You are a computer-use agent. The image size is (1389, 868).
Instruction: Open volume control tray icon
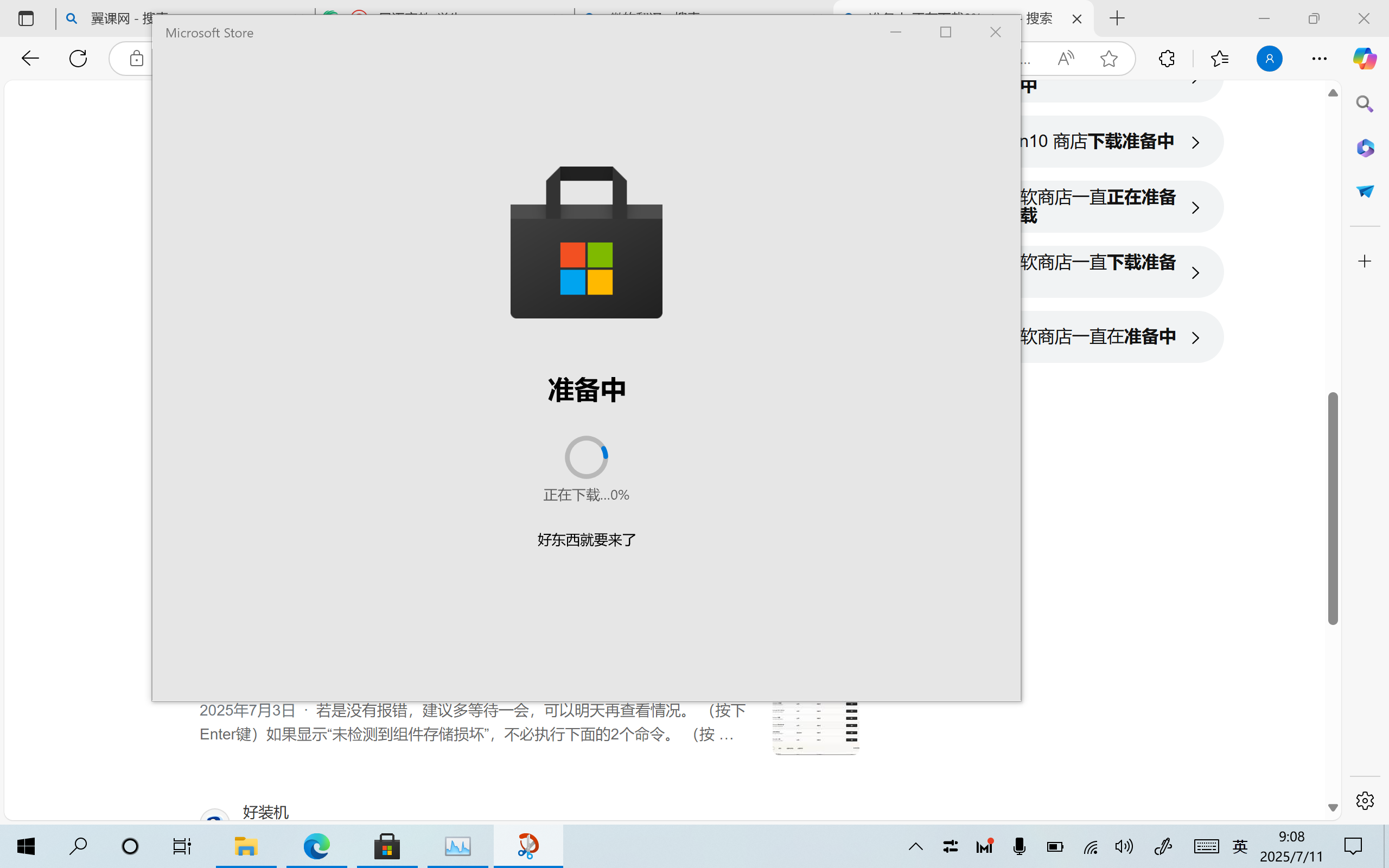[x=1124, y=847]
